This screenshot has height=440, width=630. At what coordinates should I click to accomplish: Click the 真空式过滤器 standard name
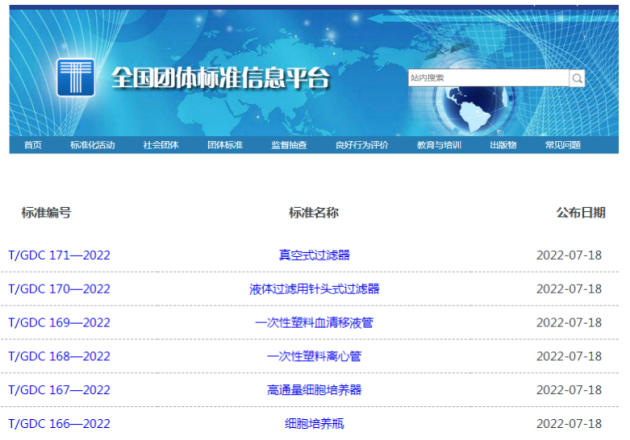pyautogui.click(x=314, y=255)
